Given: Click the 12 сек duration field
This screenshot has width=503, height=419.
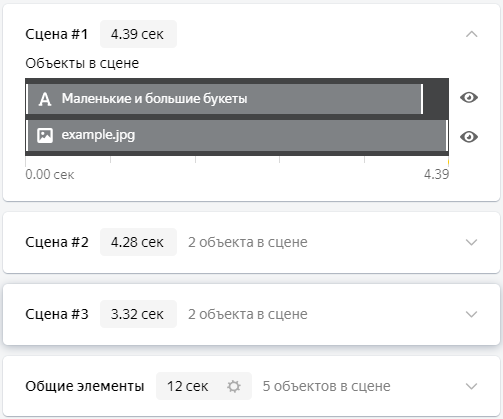Looking at the screenshot, I should click(x=188, y=386).
